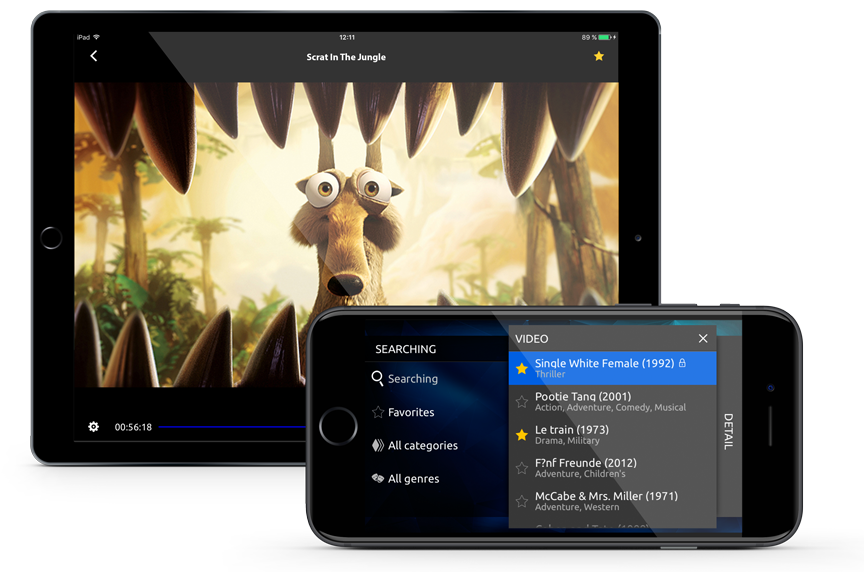The width and height of the screenshot is (864, 572).
Task: Click the iPad battery indicator
Action: click(x=605, y=37)
